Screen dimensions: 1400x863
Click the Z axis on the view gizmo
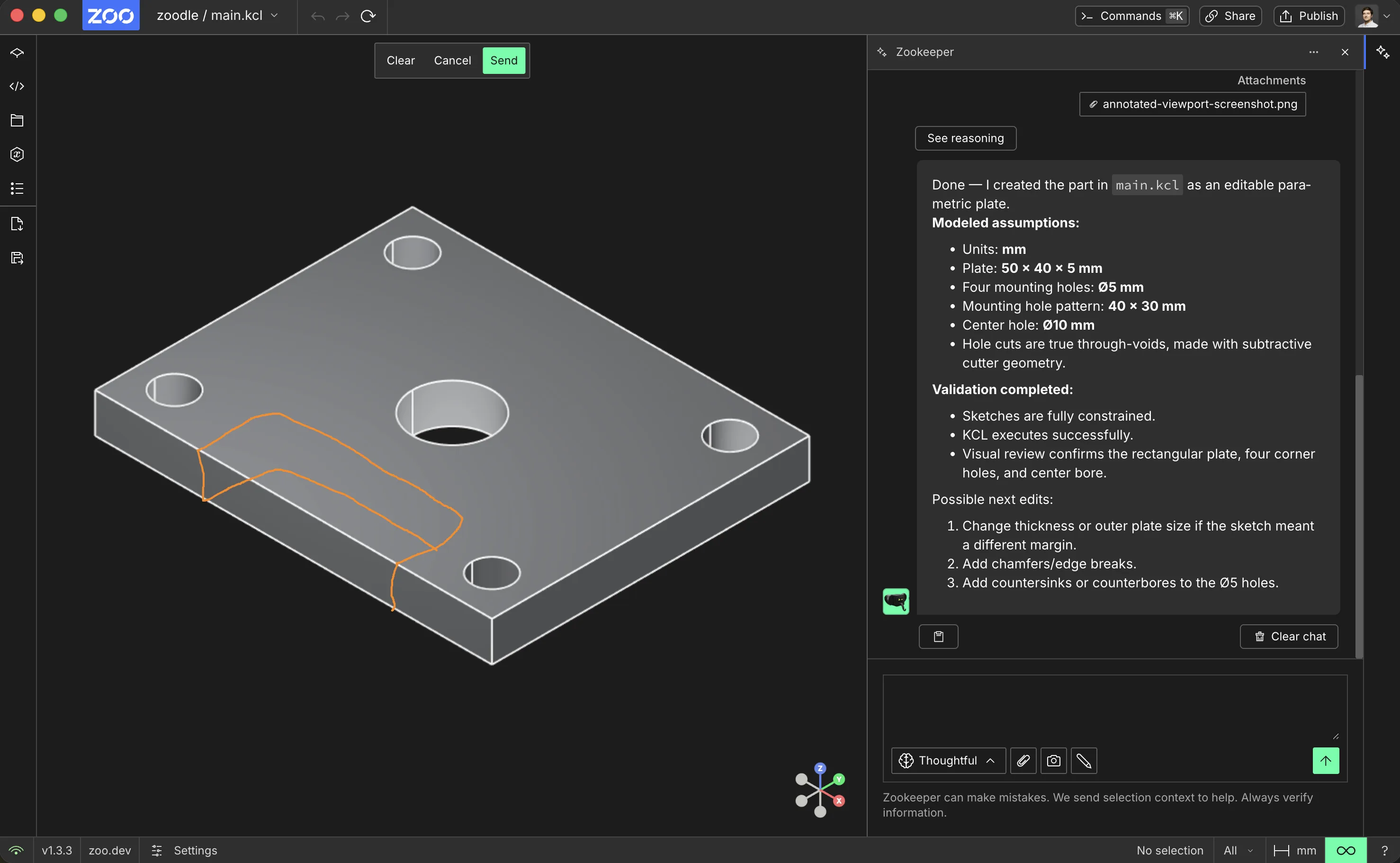pos(820,768)
